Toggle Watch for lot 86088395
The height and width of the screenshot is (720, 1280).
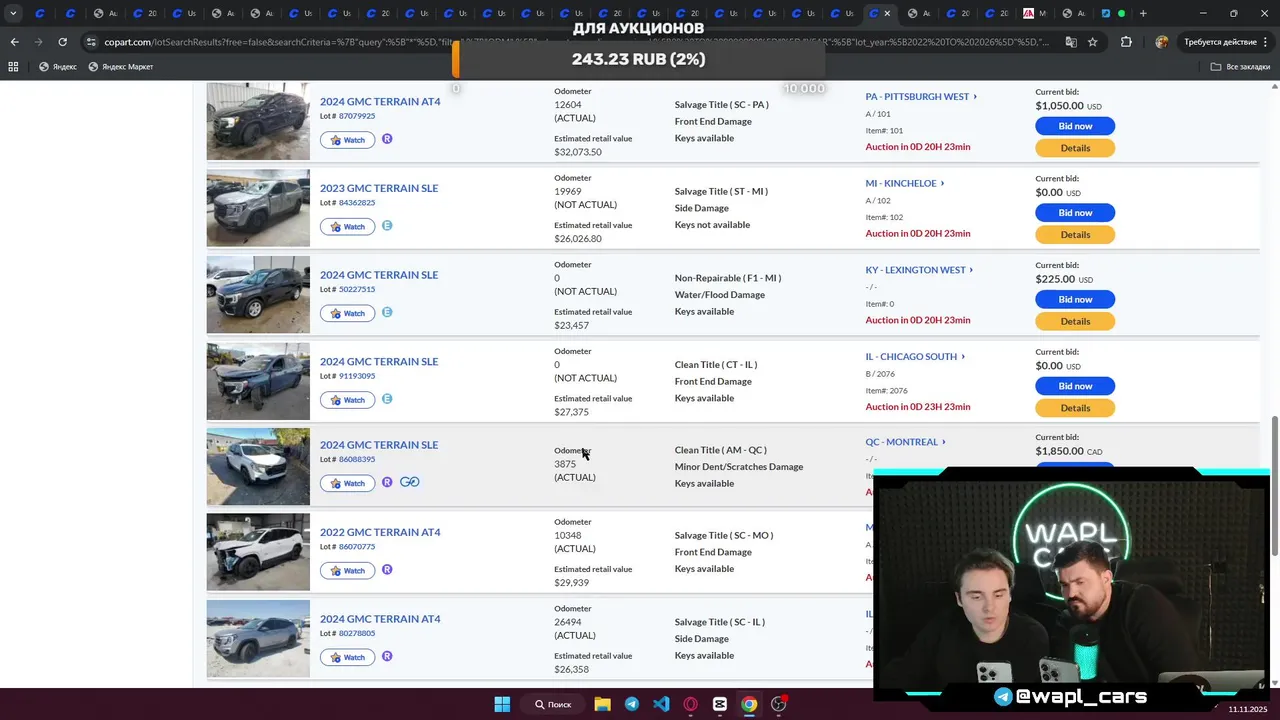347,483
